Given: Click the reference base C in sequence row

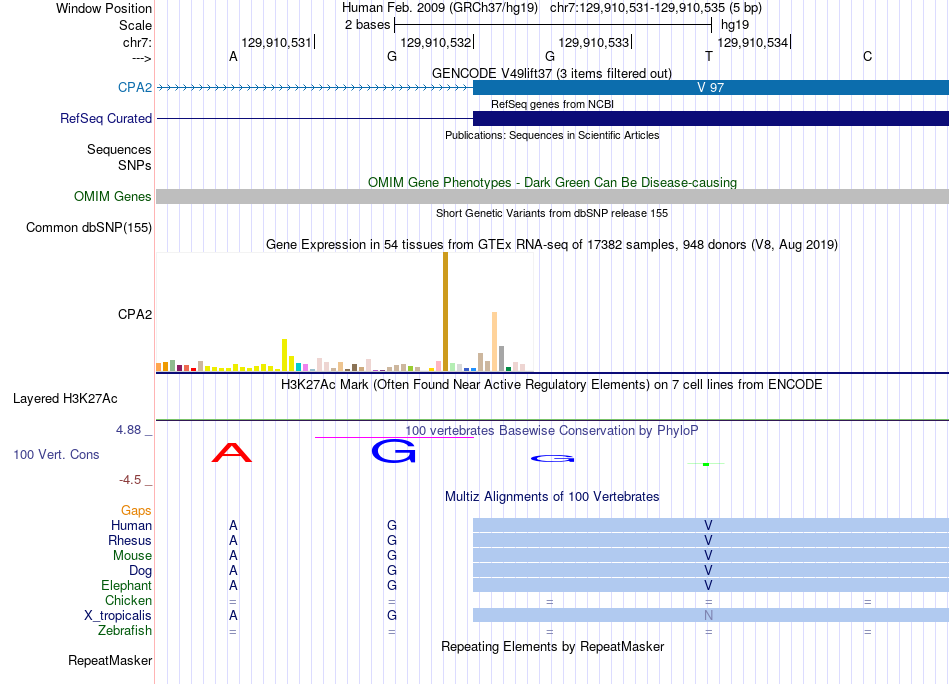Looking at the screenshot, I should (868, 56).
